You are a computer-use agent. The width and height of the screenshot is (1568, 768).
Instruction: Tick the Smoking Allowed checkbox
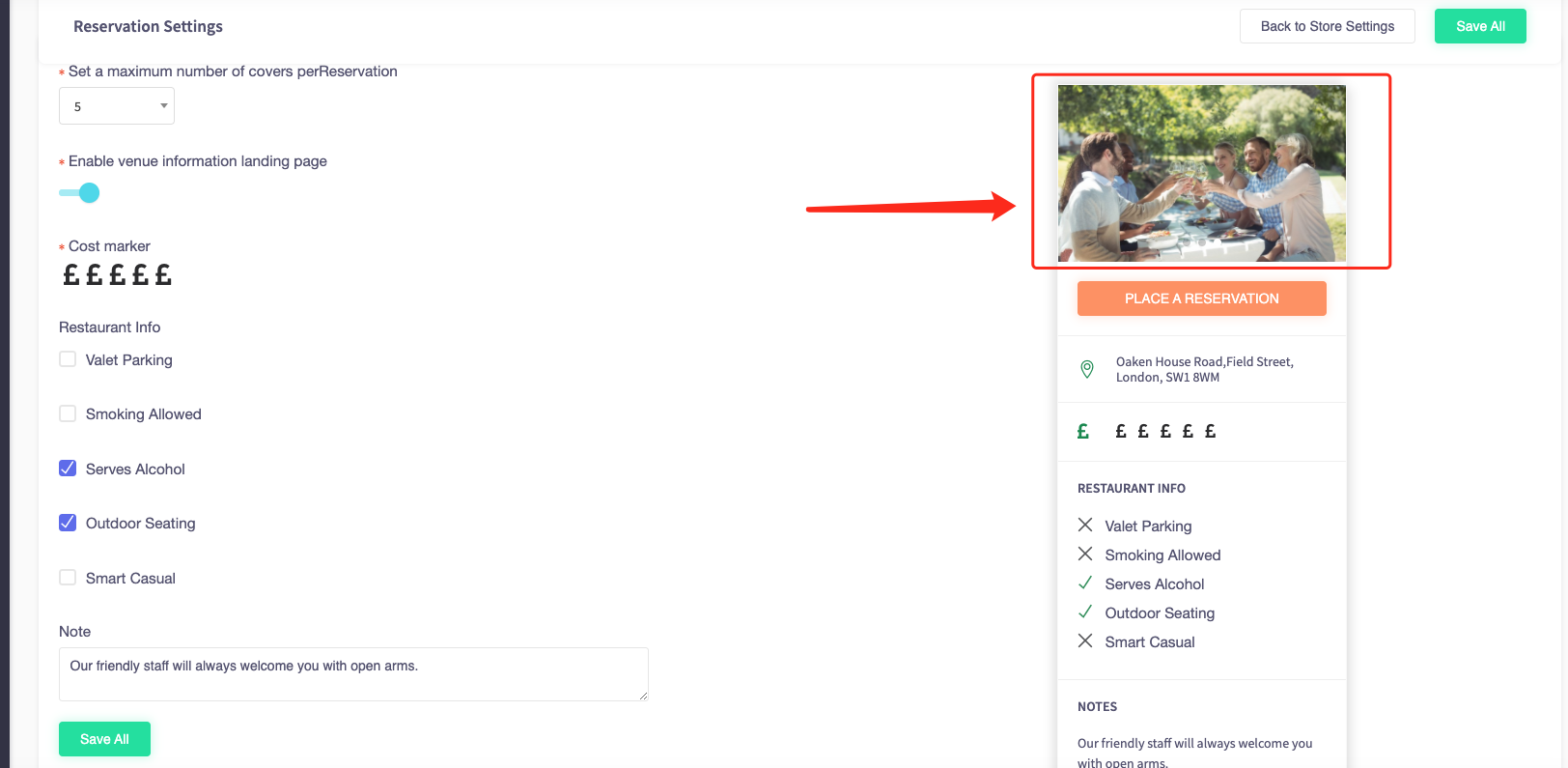(68, 413)
